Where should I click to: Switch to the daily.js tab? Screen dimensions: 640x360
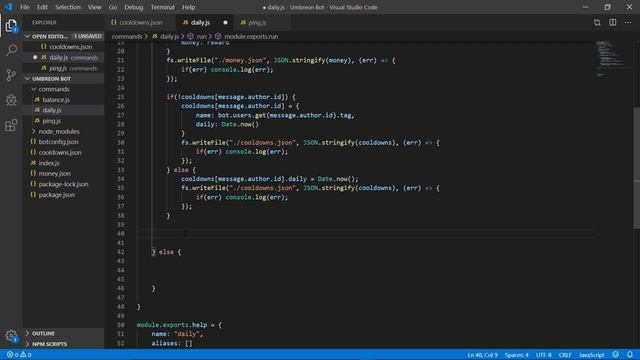pyautogui.click(x=205, y=22)
